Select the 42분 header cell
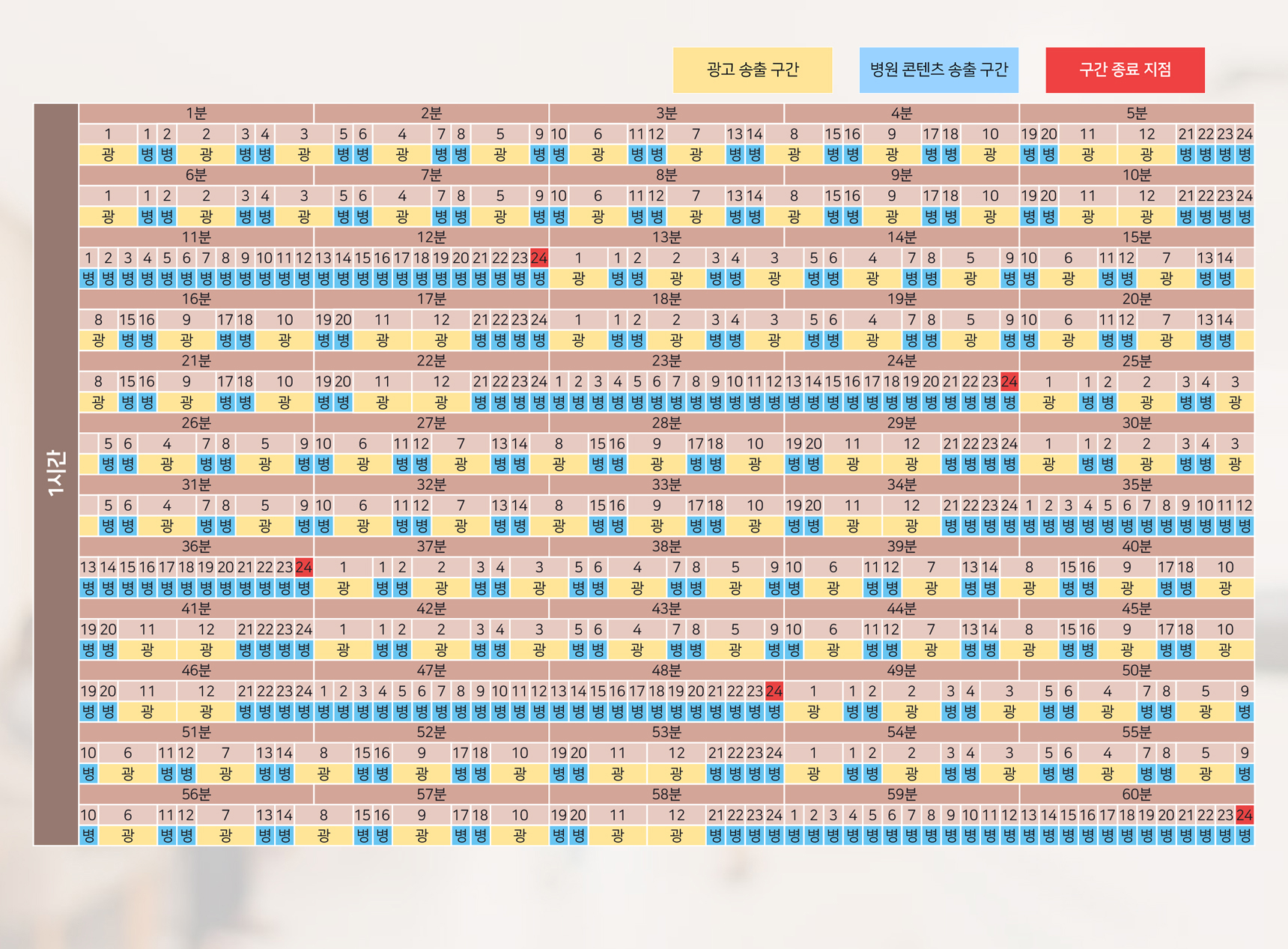The width and height of the screenshot is (1288, 949). (431, 609)
